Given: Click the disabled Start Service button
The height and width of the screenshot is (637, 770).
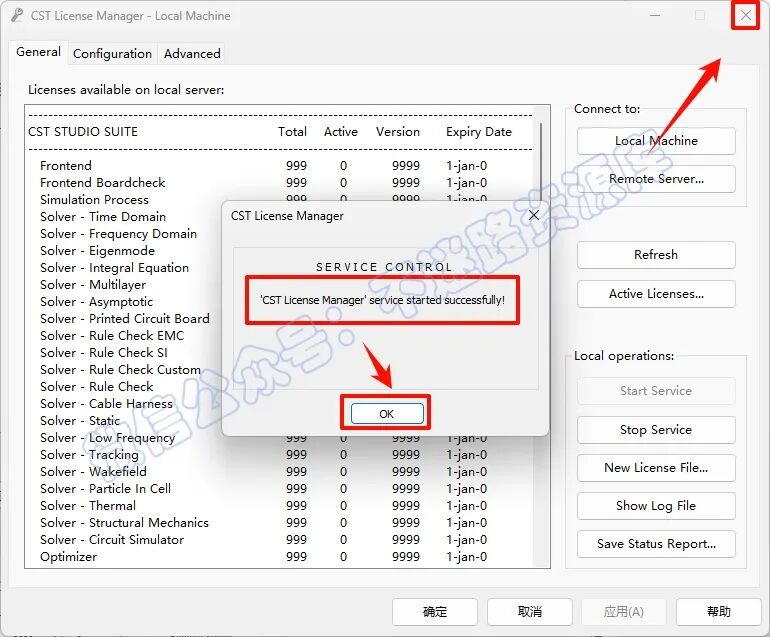Looking at the screenshot, I should click(656, 391).
